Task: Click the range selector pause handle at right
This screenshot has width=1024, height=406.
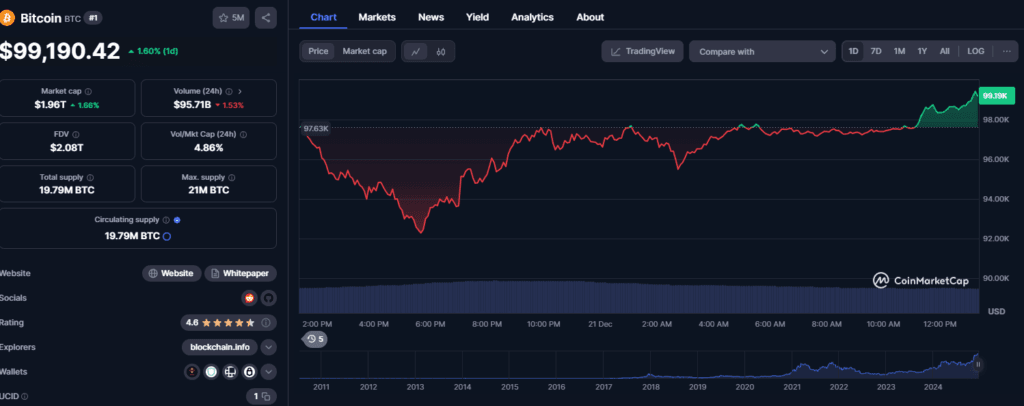Action: tap(978, 366)
